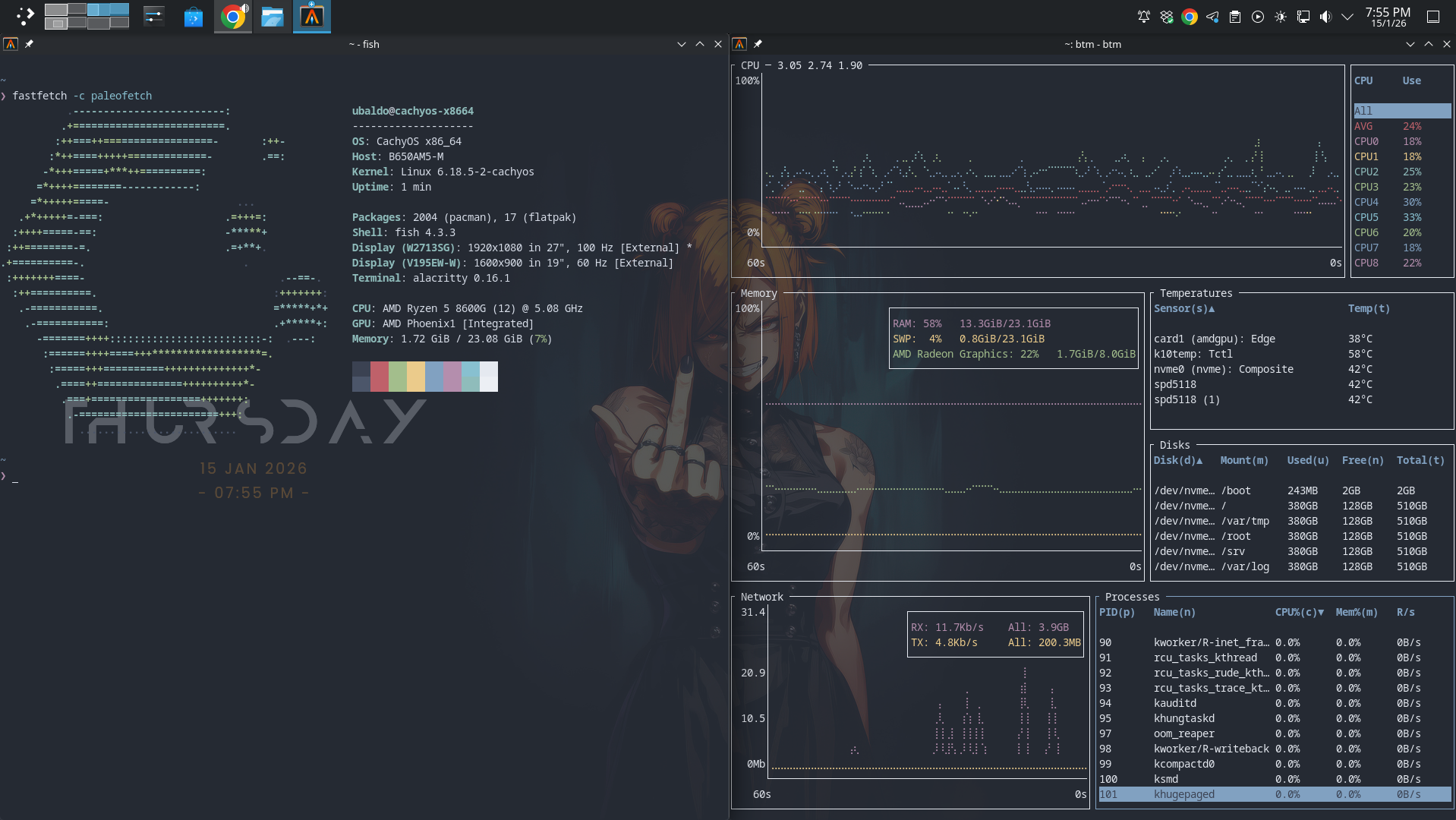Toggle the Peek at Desktop button

pyautogui.click(x=1433, y=17)
